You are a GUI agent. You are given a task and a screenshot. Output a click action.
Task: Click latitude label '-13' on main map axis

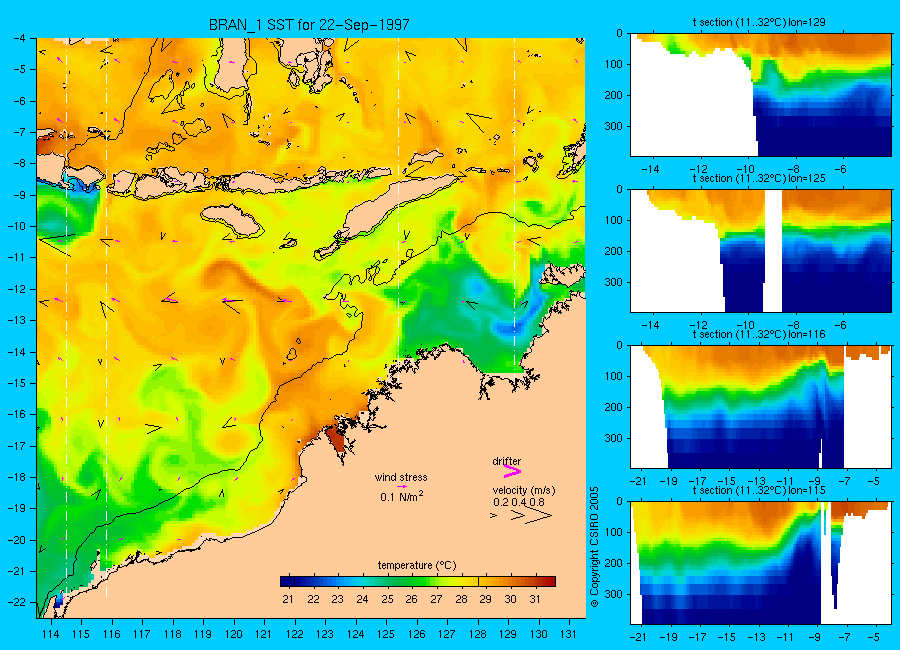16,320
